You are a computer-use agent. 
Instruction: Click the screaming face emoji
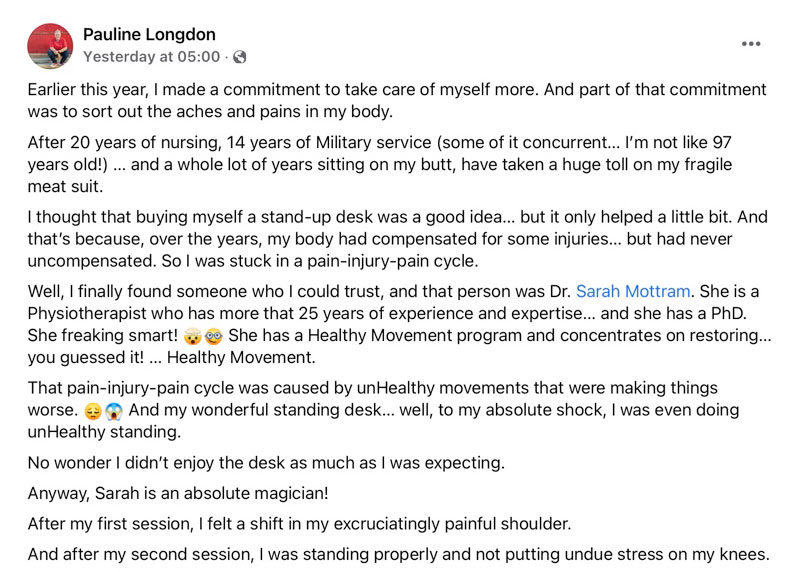click(114, 411)
